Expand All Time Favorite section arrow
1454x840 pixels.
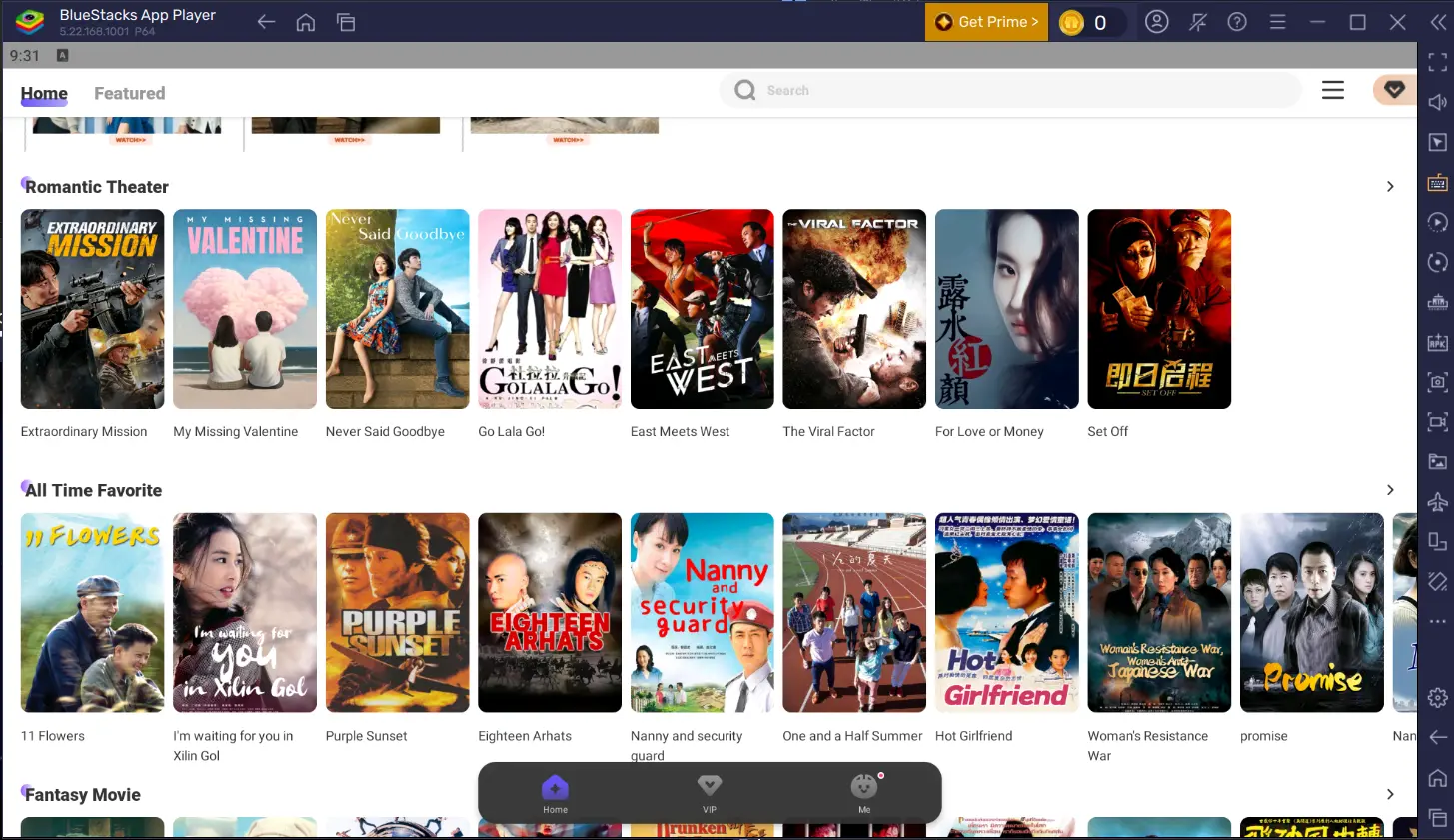(1390, 490)
